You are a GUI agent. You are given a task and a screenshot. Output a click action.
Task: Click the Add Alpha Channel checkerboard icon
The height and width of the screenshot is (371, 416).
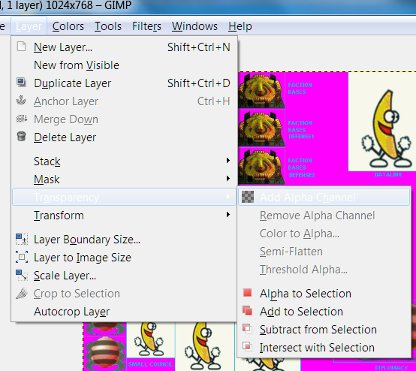pos(248,197)
